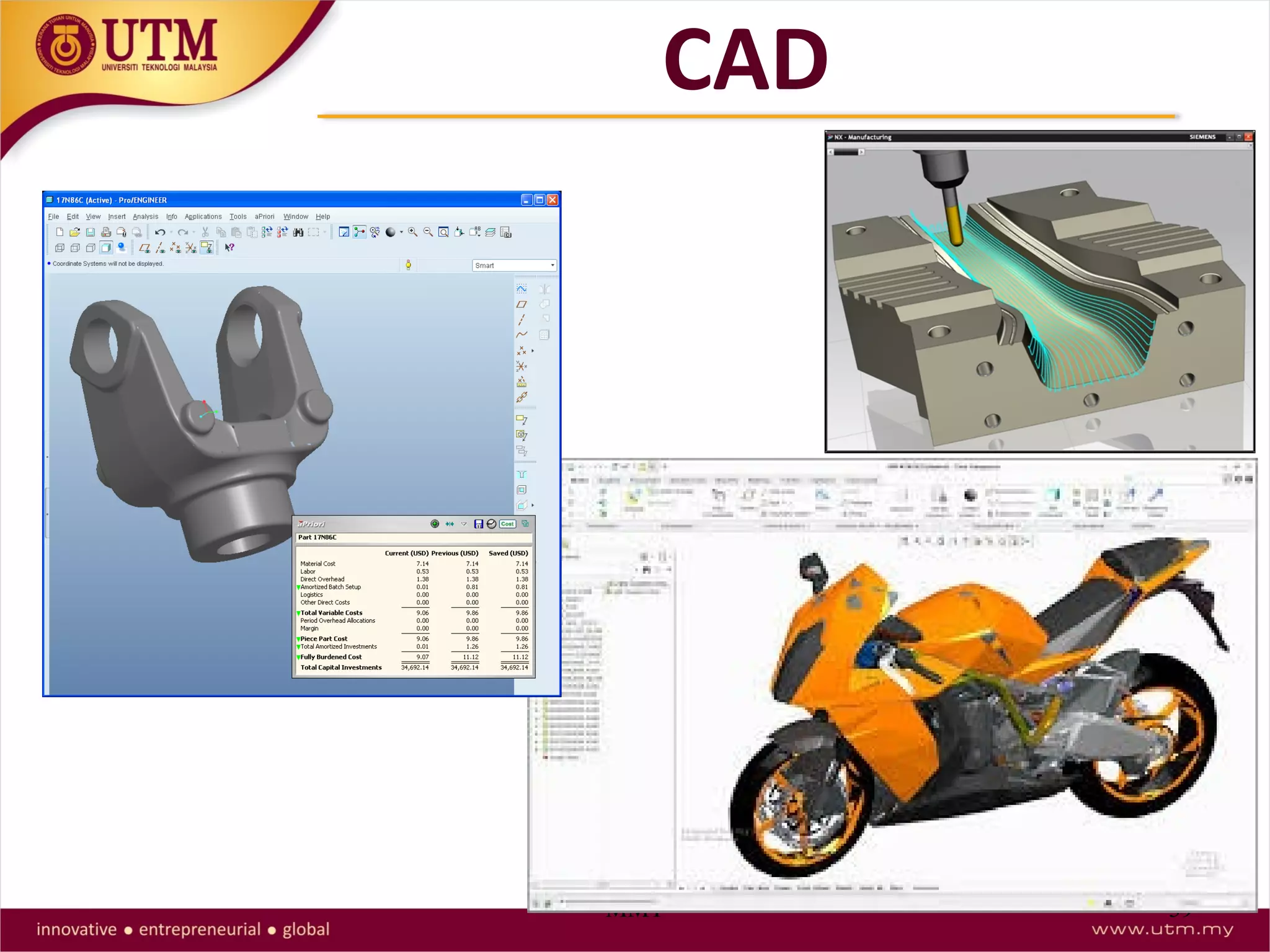The height and width of the screenshot is (952, 1270).
Task: Toggle Shading display mode button
Action: 106,248
